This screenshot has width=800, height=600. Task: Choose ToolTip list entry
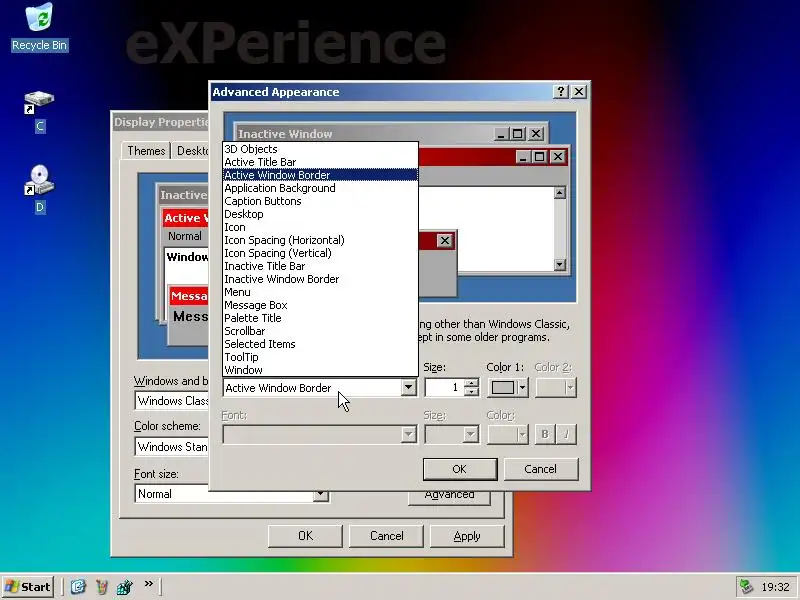pos(320,357)
